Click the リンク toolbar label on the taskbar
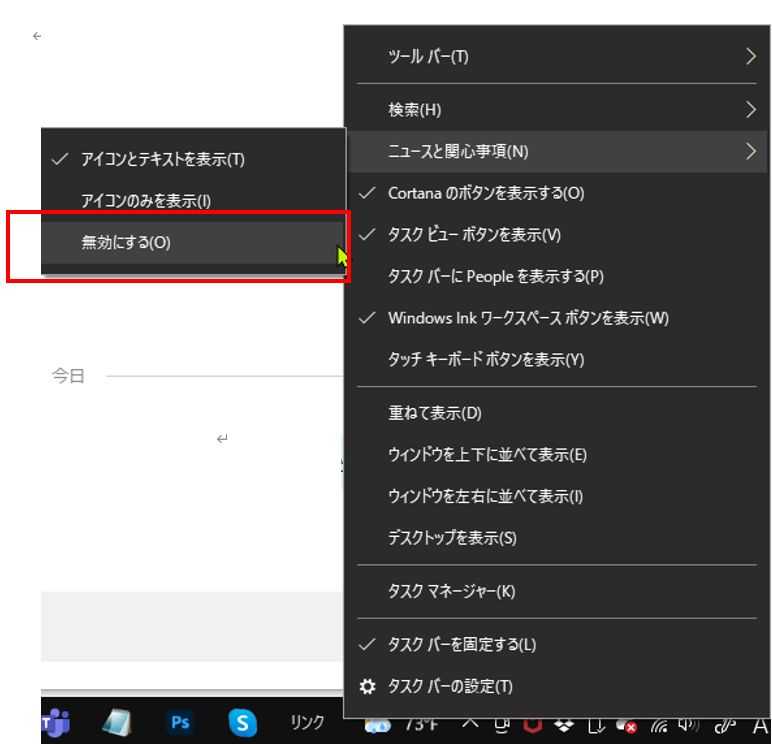Screen dimensions: 772x744 (x=307, y=722)
